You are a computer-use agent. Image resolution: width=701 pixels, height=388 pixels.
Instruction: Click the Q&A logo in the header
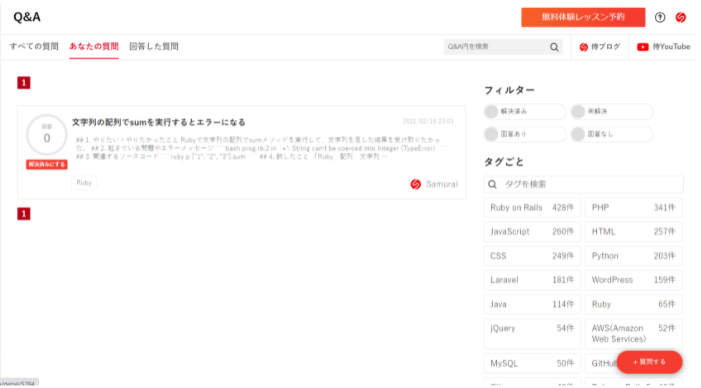[27, 17]
